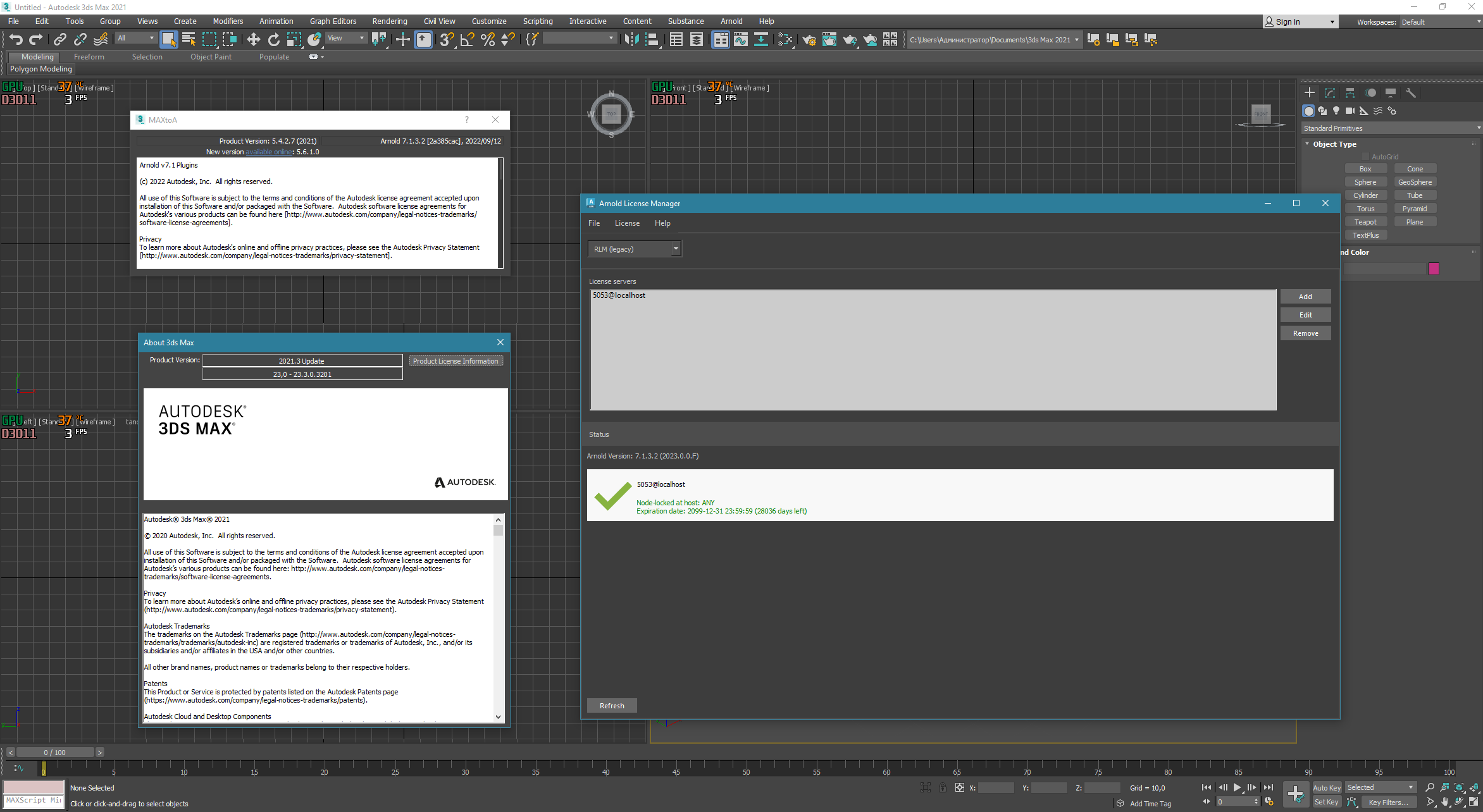Open License menu in Arnold License Manager

tap(627, 223)
